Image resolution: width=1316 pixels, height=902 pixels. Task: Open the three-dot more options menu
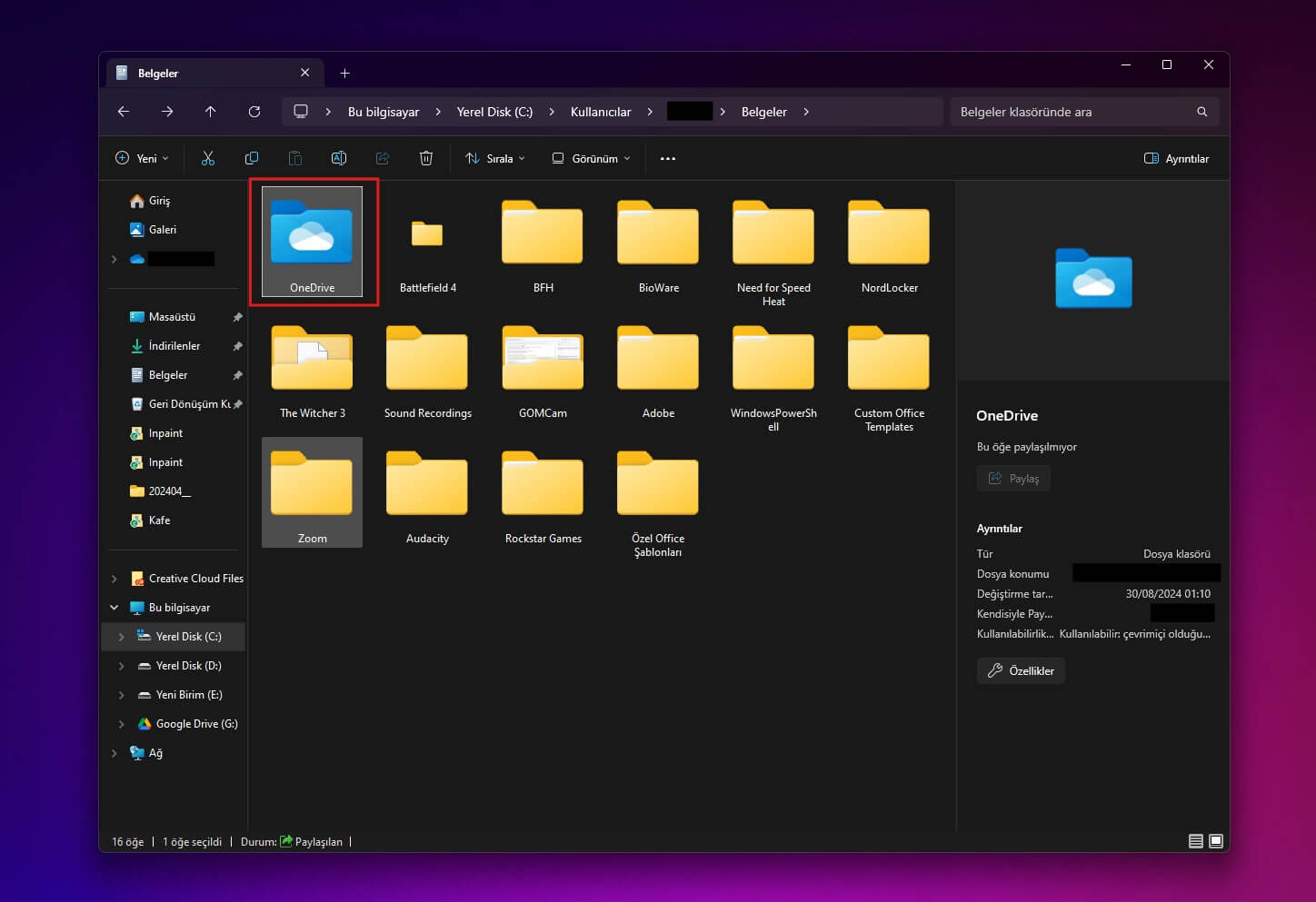click(668, 158)
